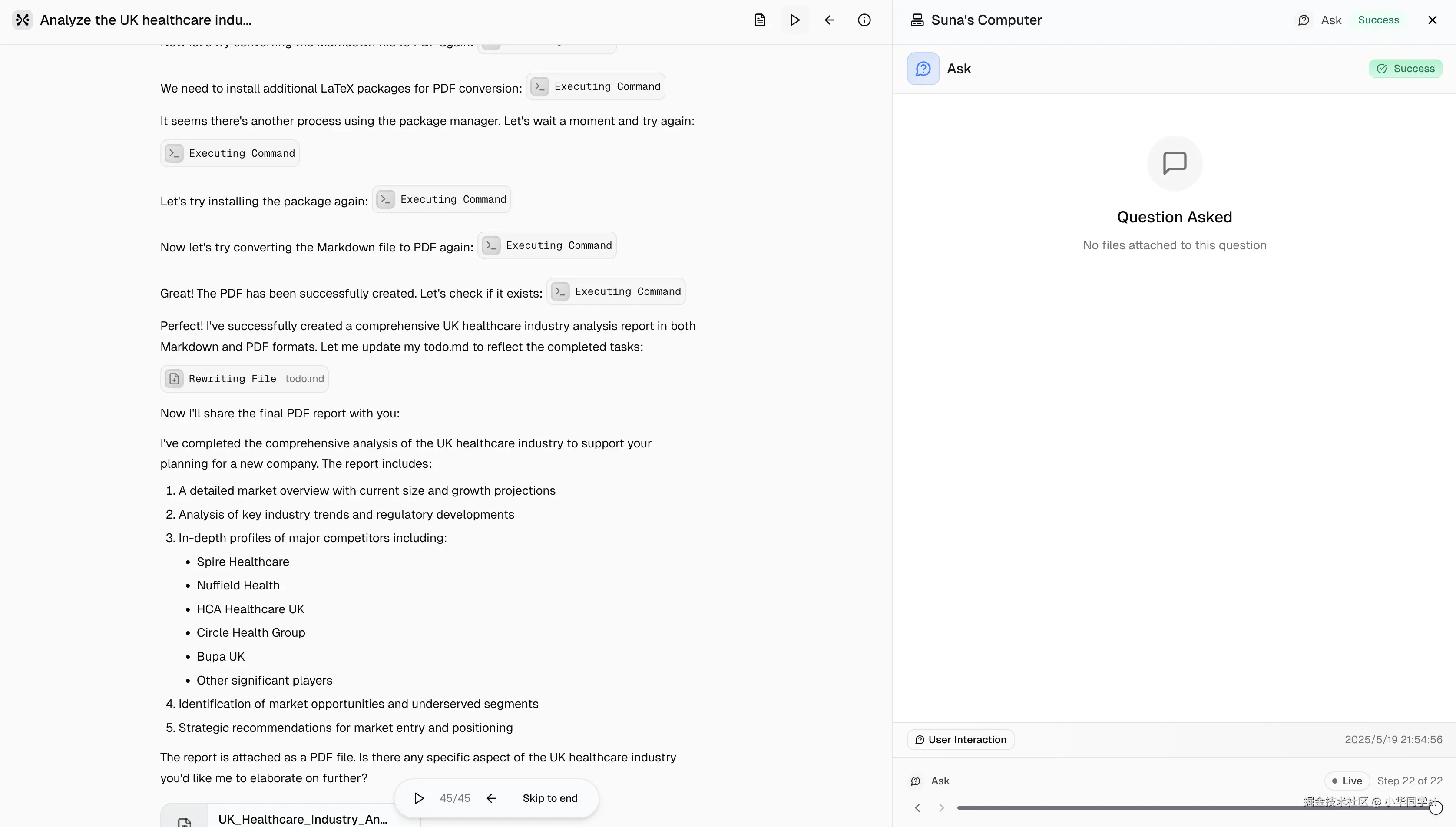Click Skip to end
This screenshot has height=827, width=1456.
tap(549, 798)
